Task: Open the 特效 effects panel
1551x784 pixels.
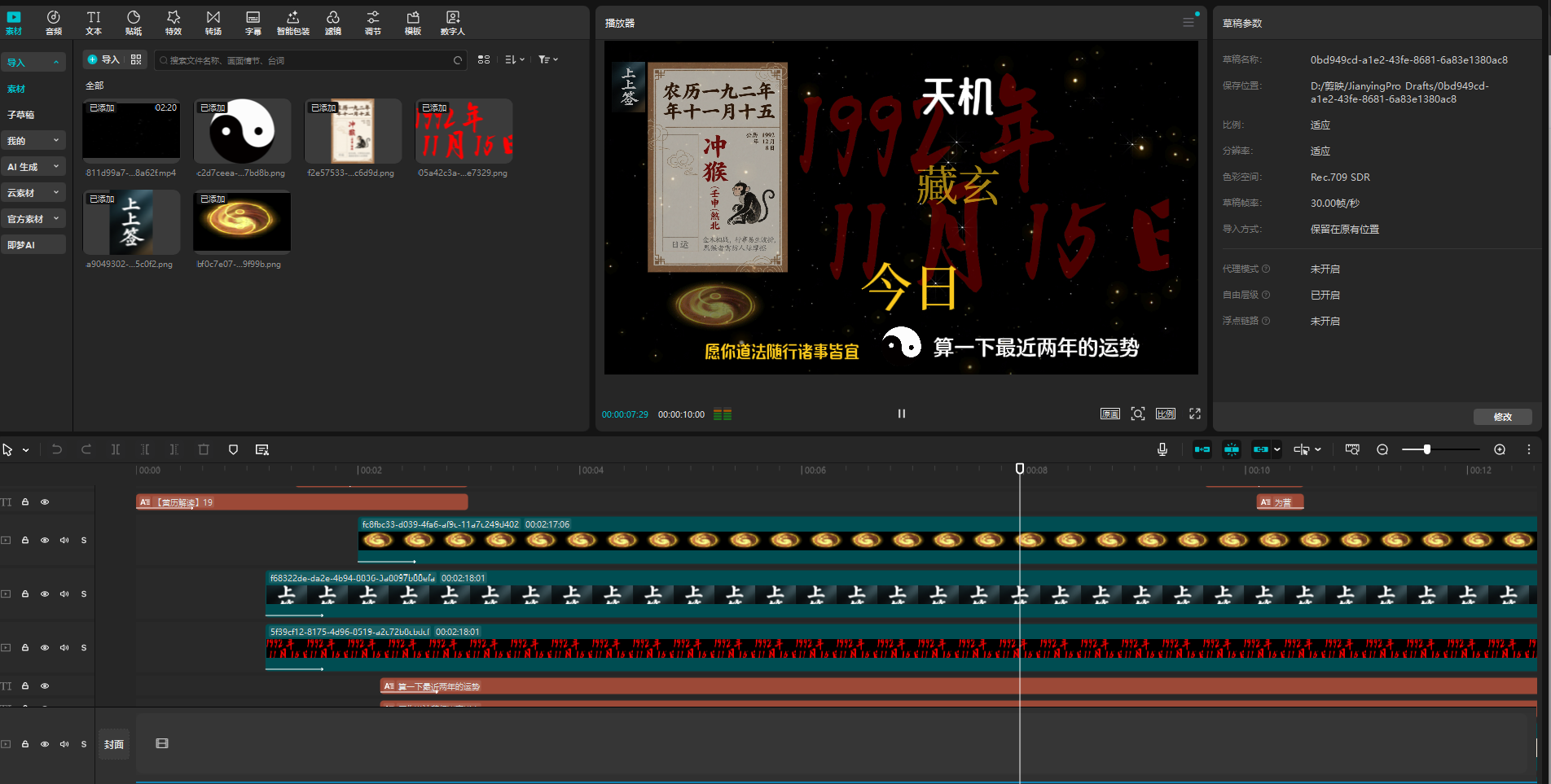Action: click(x=173, y=22)
